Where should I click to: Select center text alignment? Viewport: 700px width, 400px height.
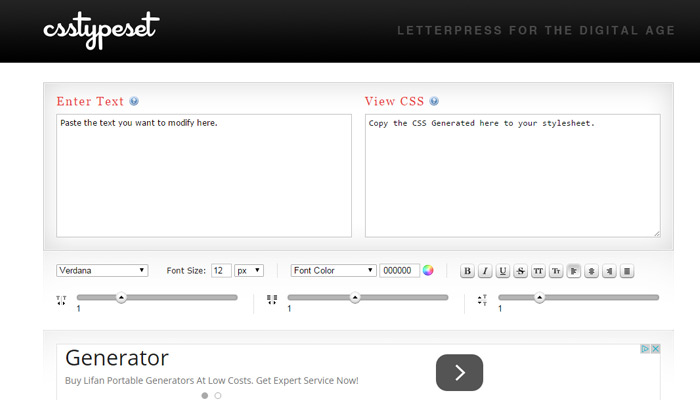592,271
